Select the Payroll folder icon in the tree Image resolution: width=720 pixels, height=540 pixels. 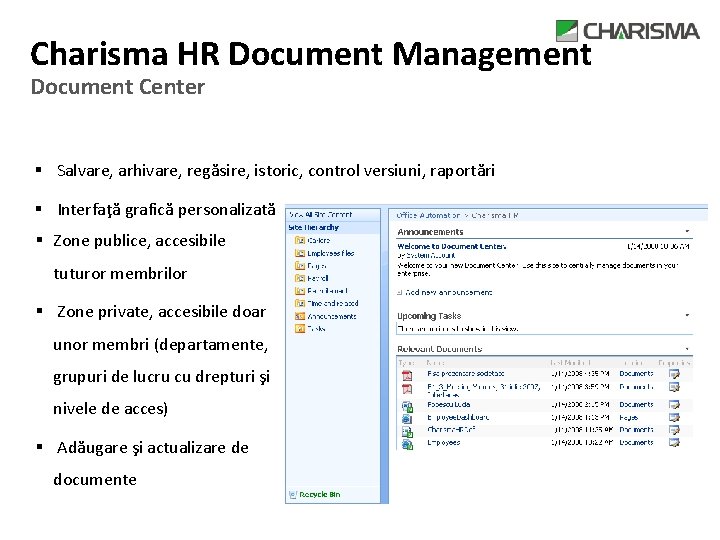(x=300, y=278)
